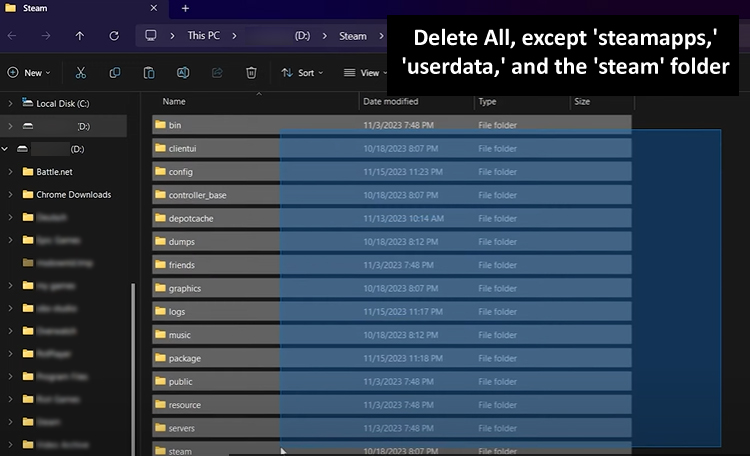This screenshot has width=750, height=456.
Task: Click the clientui folder icon
Action: click(x=160, y=148)
